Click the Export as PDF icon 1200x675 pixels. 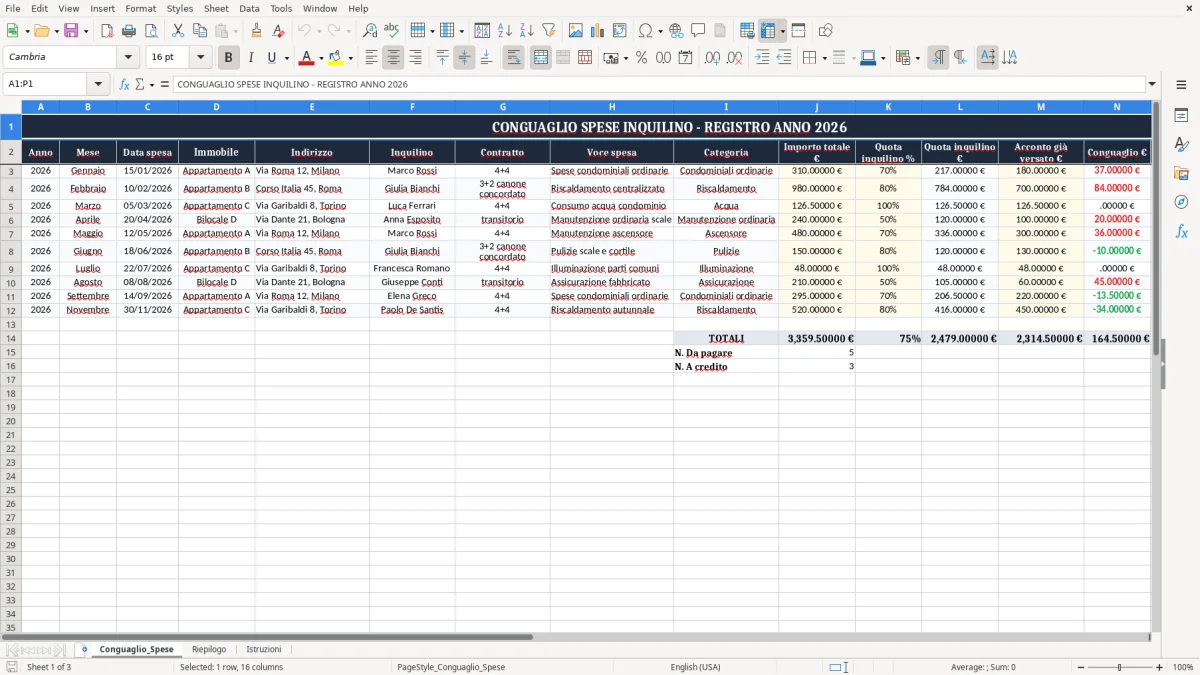coord(107,31)
